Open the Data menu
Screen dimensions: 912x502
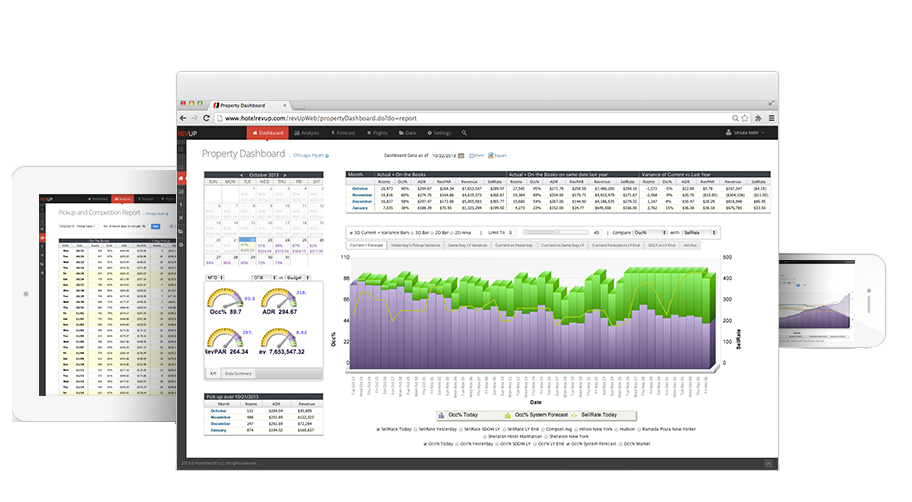[407, 133]
